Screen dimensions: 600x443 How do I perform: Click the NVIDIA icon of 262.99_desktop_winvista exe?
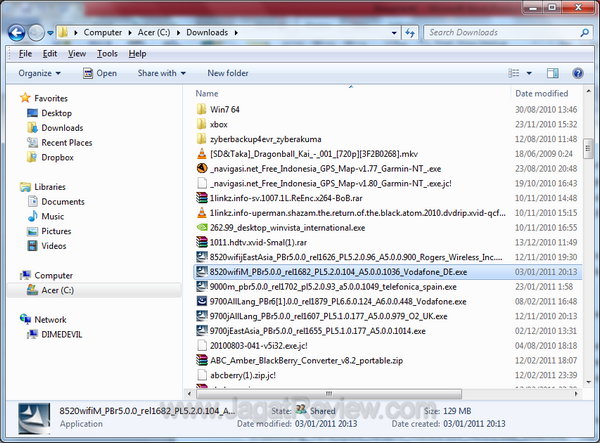click(202, 228)
